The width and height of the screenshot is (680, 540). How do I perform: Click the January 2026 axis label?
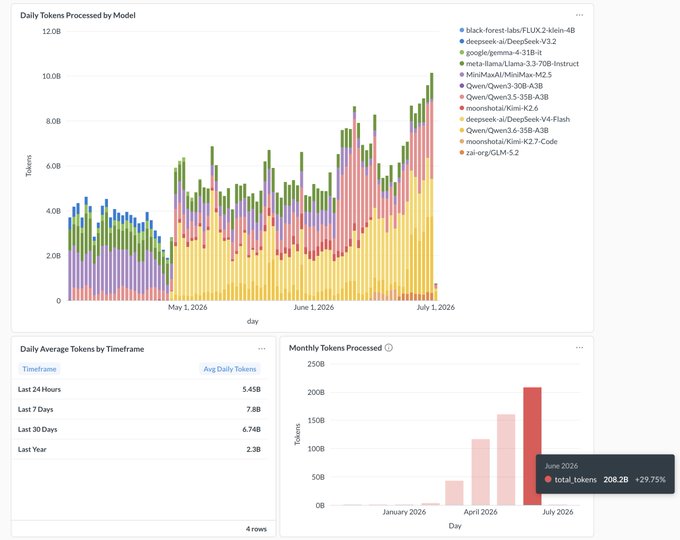(404, 512)
